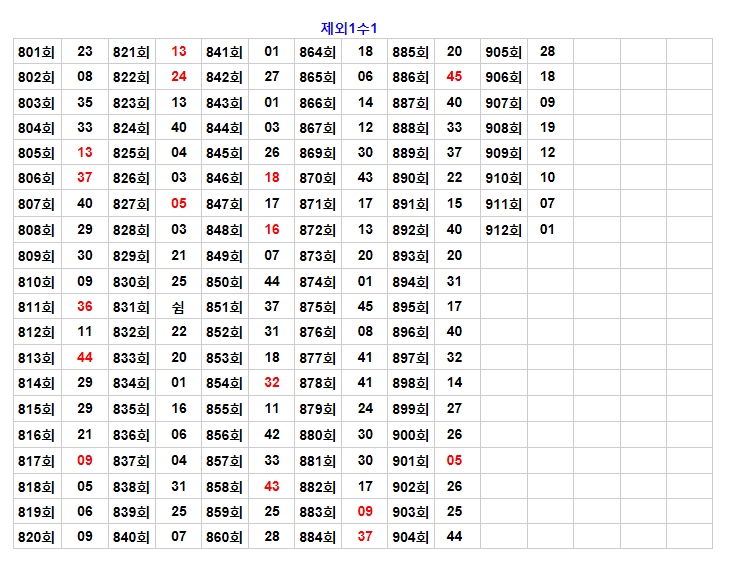Image resolution: width=743 pixels, height=572 pixels.
Task: Select the red 32 beside 854회
Action: click(272, 383)
